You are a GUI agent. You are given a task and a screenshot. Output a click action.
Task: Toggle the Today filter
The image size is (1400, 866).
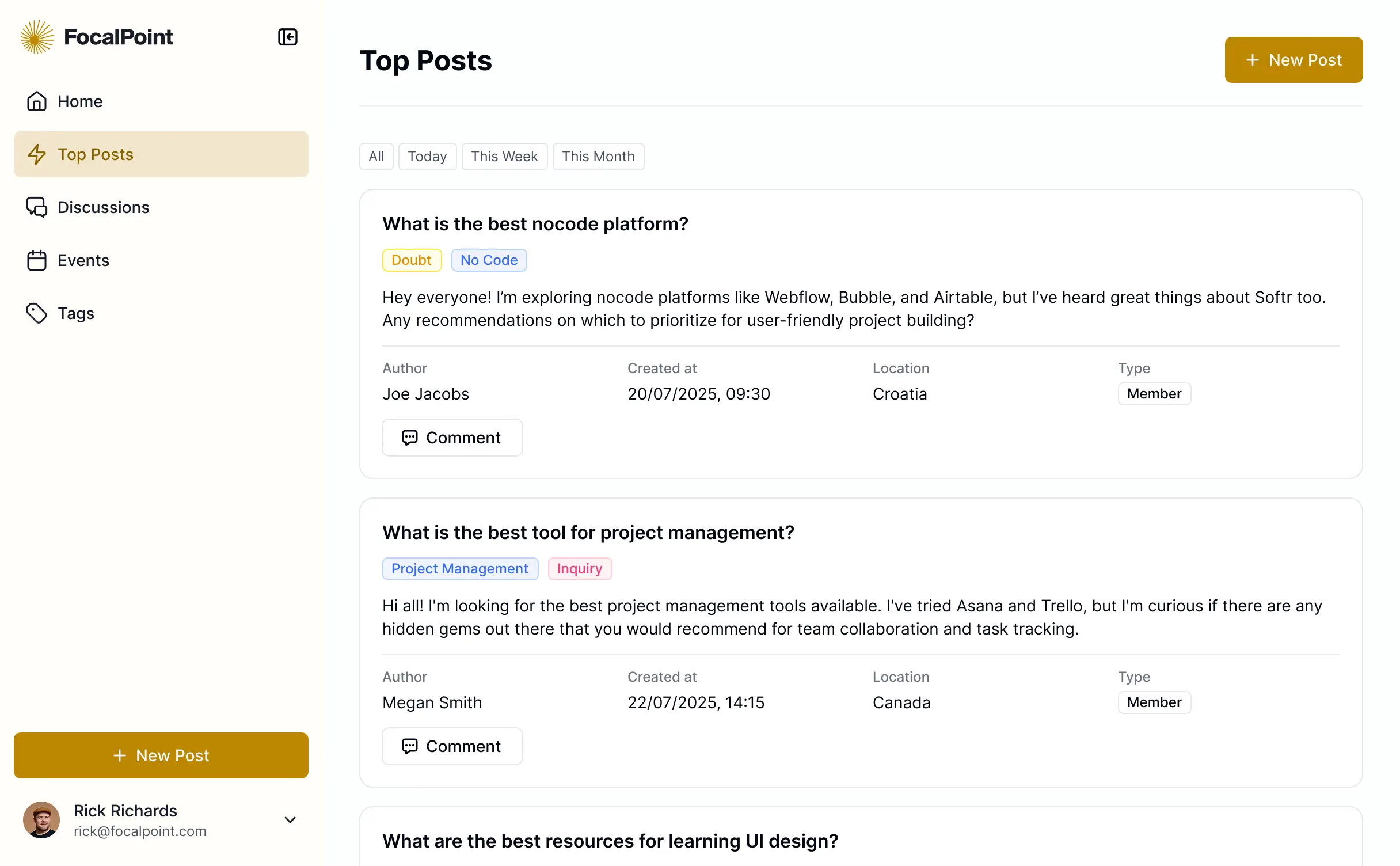click(x=427, y=156)
